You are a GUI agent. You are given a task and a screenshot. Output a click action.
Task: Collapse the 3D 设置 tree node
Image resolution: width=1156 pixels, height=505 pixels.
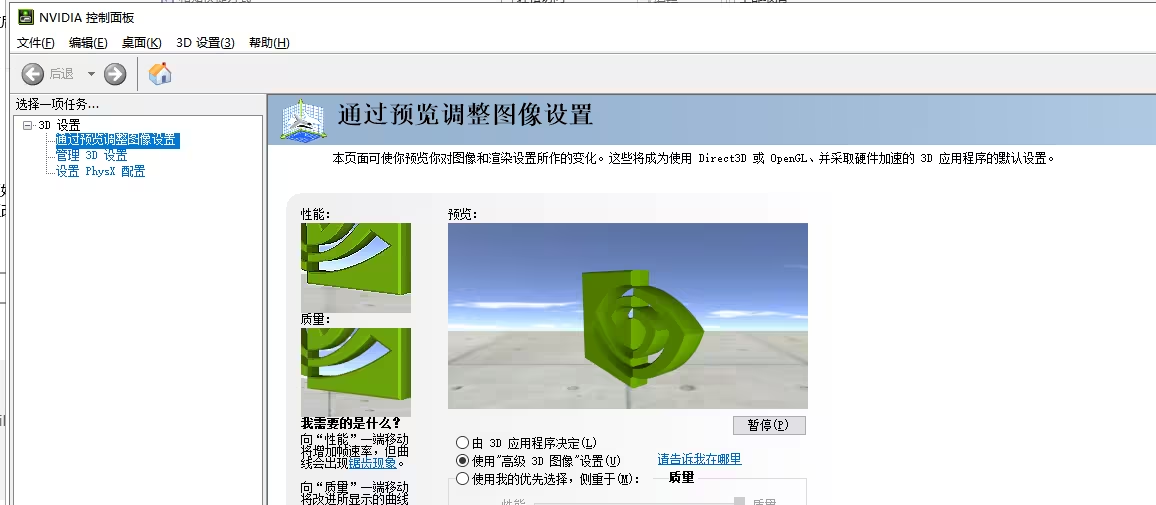[27, 125]
